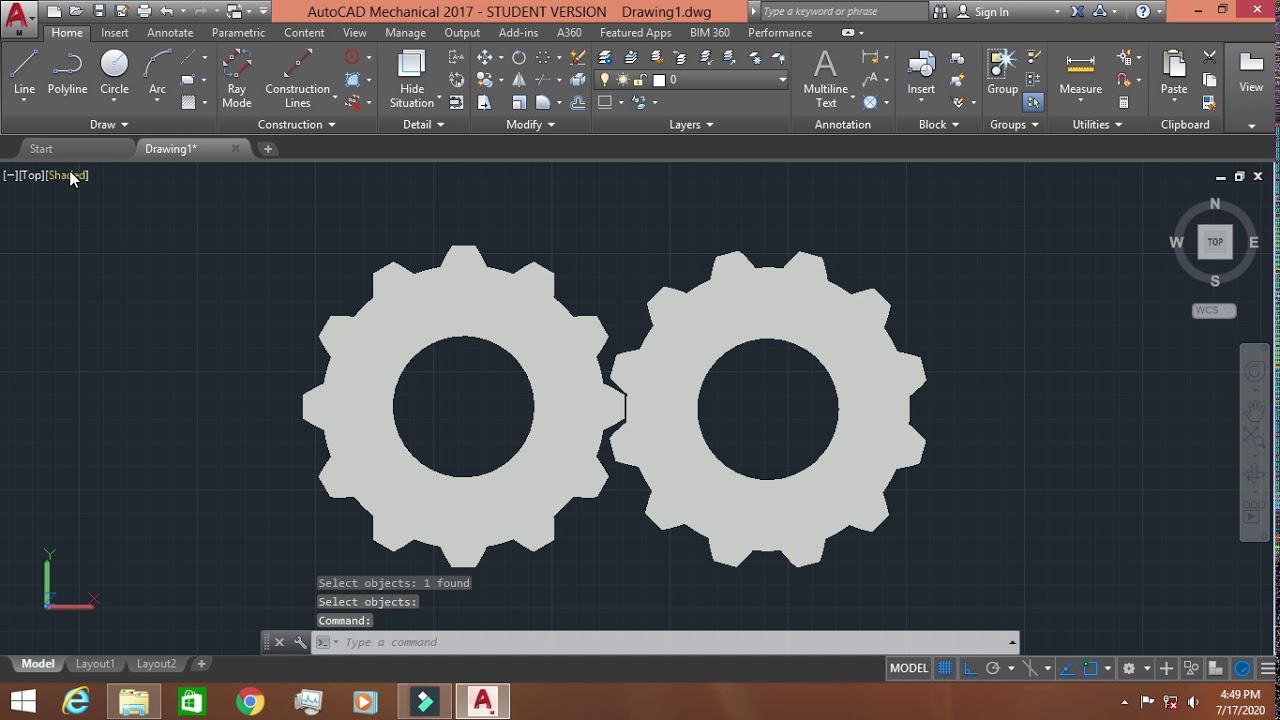The height and width of the screenshot is (720, 1280).
Task: Toggle Ortho mode in status bar
Action: (970, 668)
